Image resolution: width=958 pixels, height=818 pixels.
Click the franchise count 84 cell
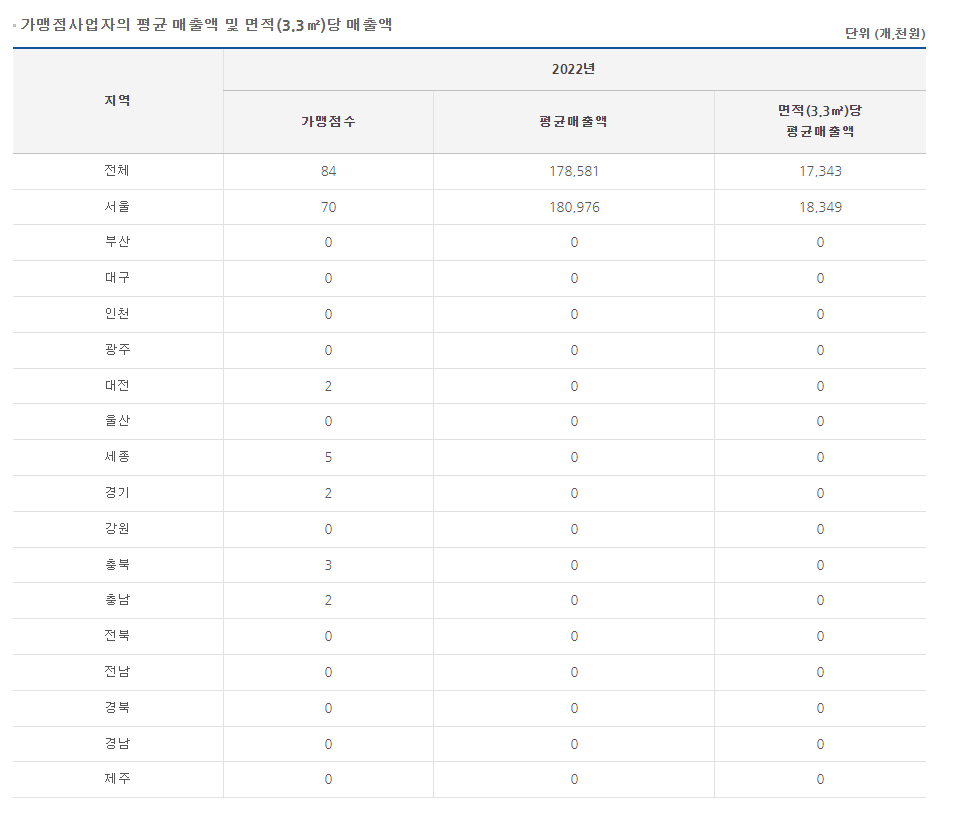328,171
